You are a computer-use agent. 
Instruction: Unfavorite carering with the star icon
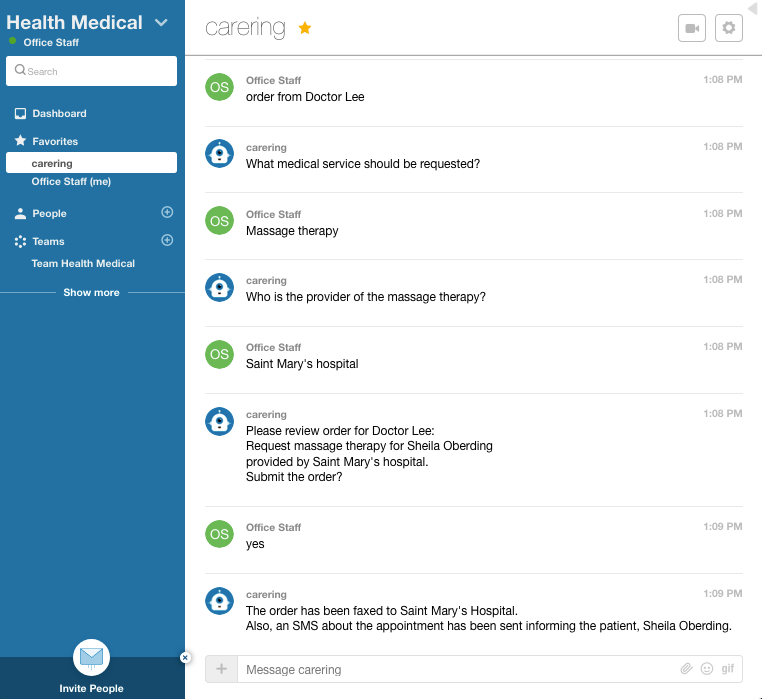click(x=305, y=28)
